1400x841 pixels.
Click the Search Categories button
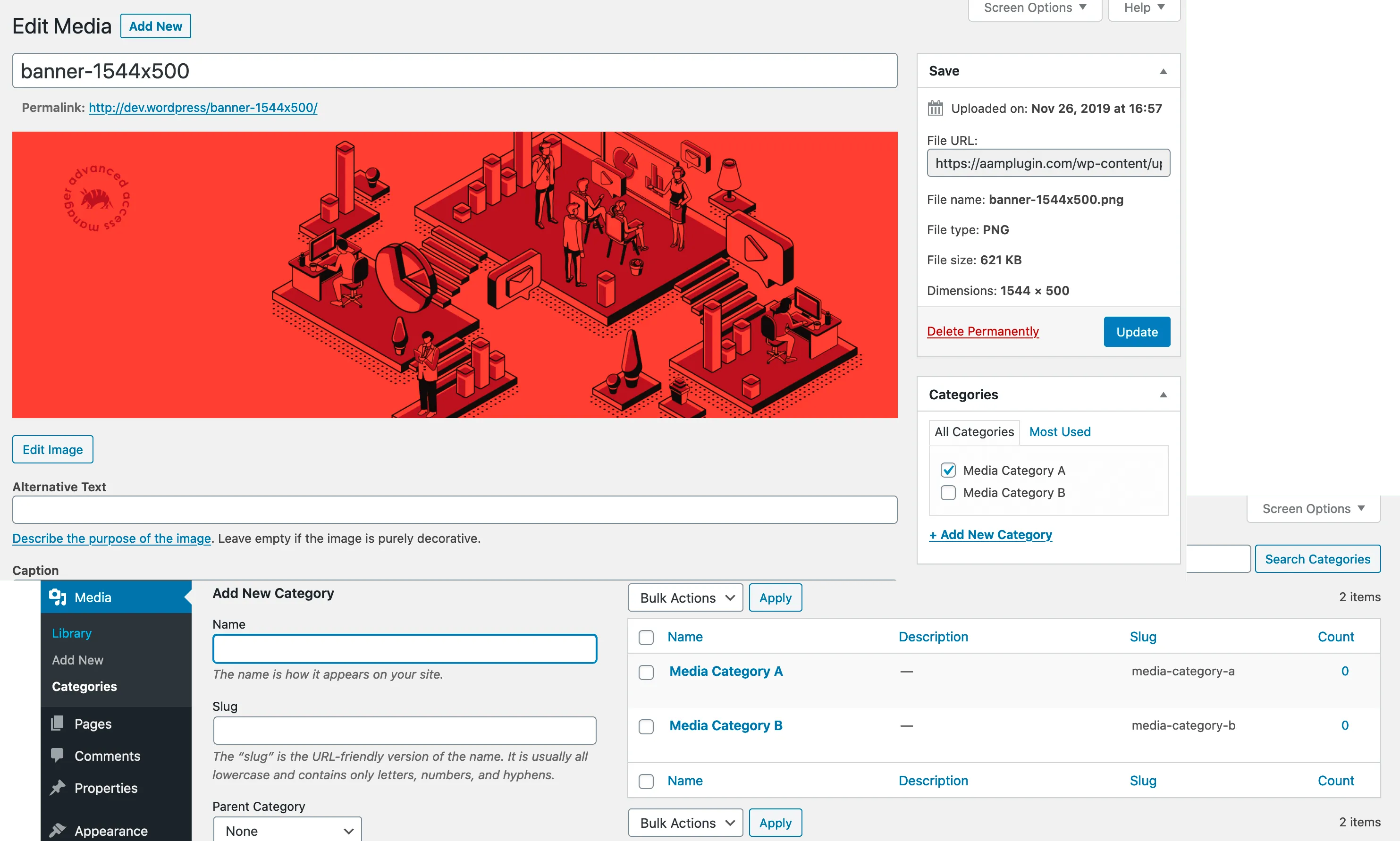coord(1317,559)
